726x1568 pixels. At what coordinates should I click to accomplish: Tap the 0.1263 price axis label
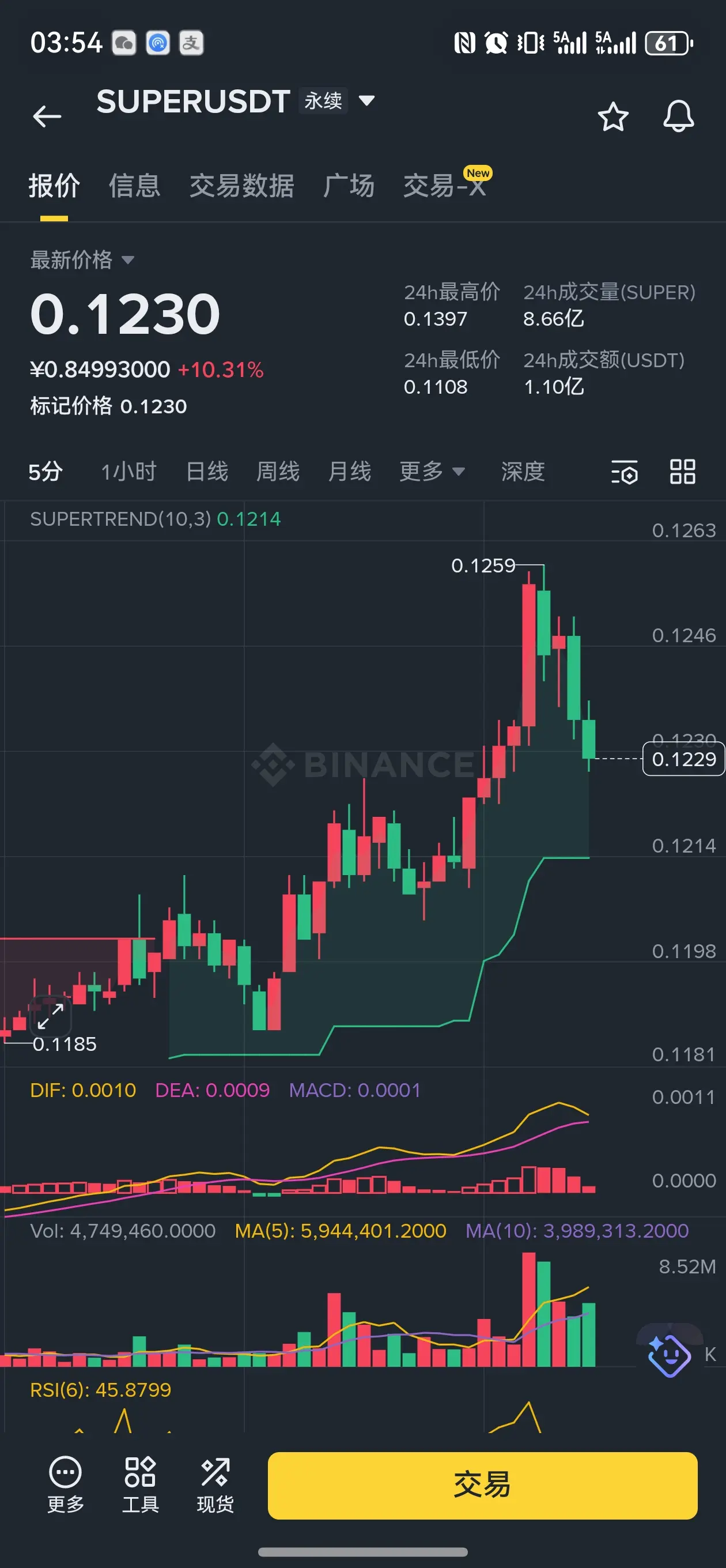tap(683, 531)
